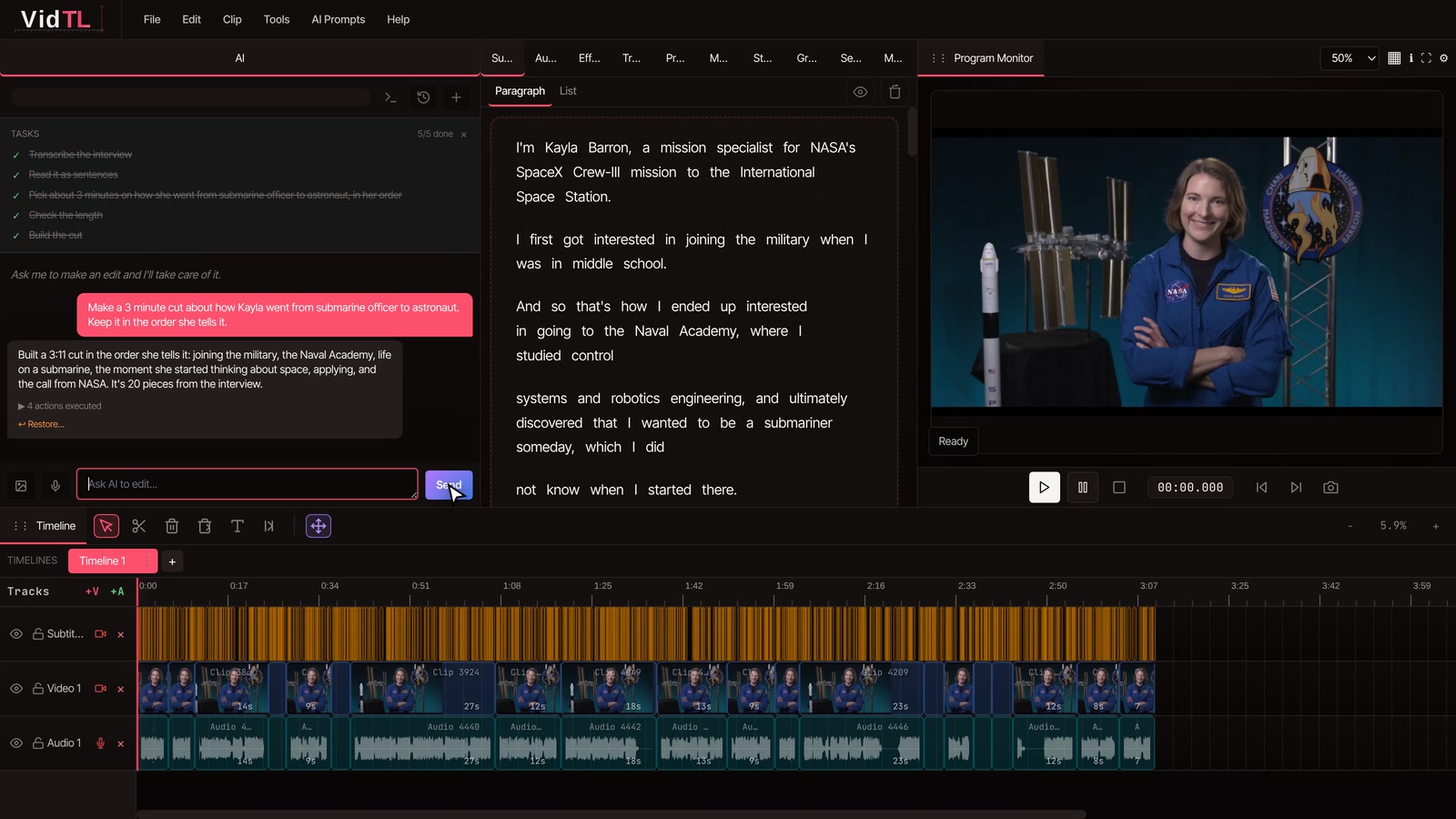The image size is (1456, 819).
Task: Open chat history clock icon
Action: point(423,97)
